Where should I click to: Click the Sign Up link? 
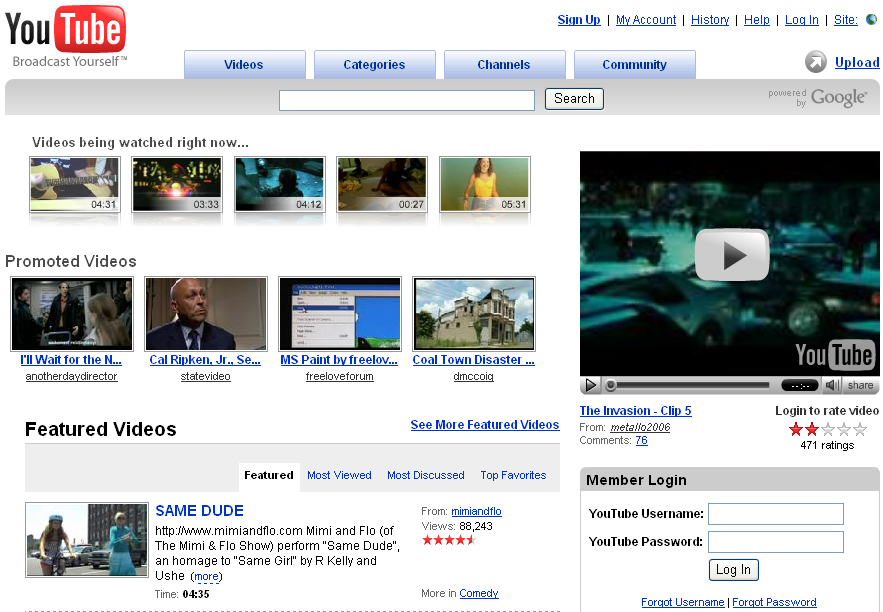point(579,20)
